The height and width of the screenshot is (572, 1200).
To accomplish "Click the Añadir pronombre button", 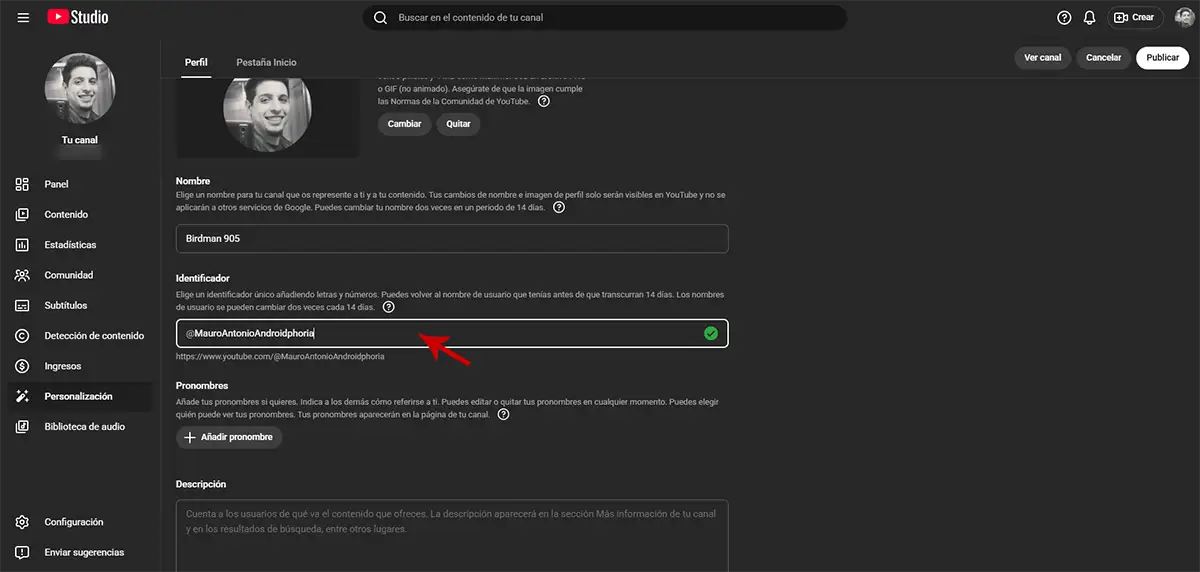I will (x=230, y=437).
